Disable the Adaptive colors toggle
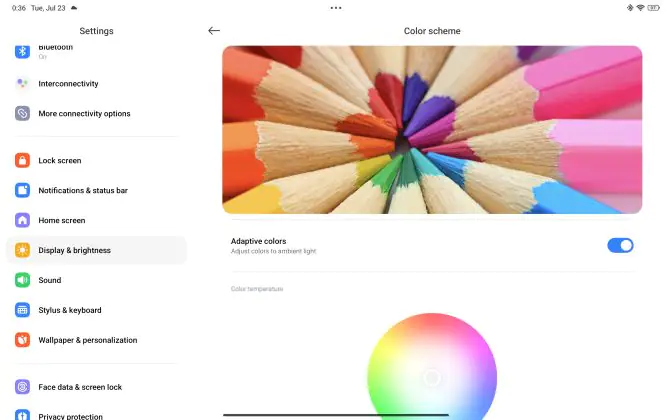Image resolution: width=672 pixels, height=420 pixels. 620,246
